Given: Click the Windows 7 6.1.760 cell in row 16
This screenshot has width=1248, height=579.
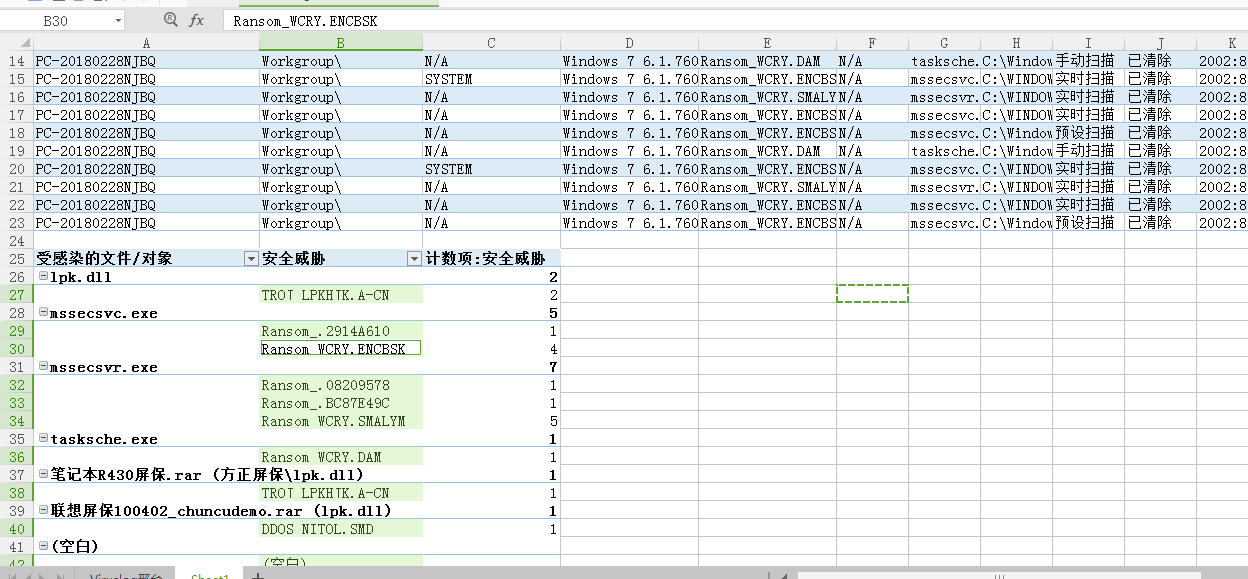Looking at the screenshot, I should tap(629, 97).
